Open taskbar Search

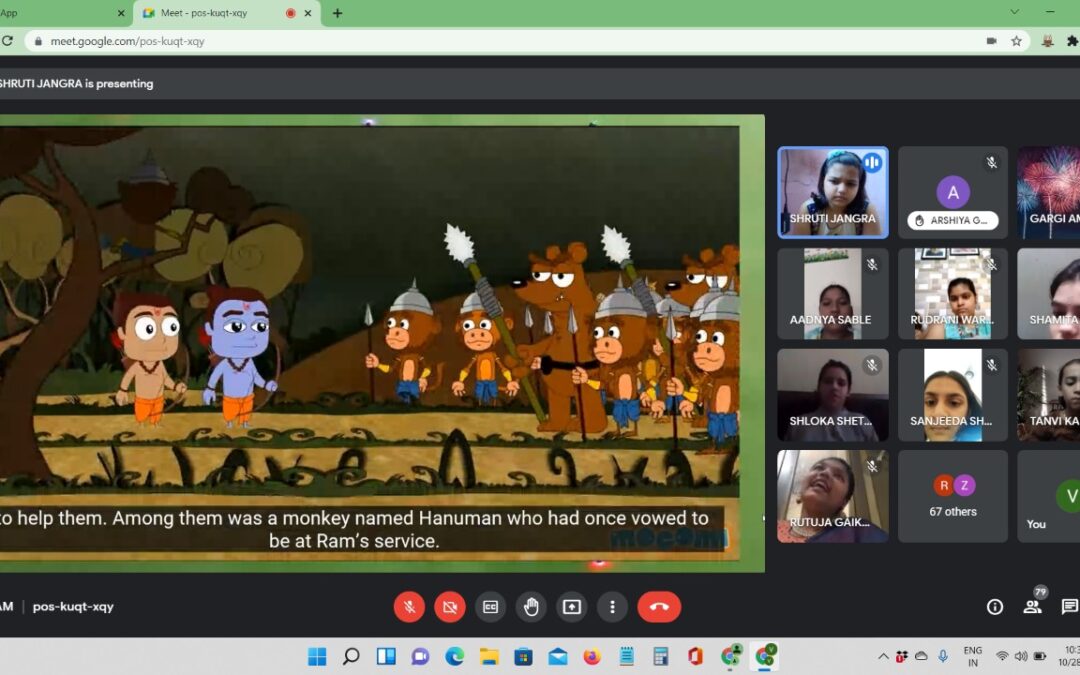point(351,656)
